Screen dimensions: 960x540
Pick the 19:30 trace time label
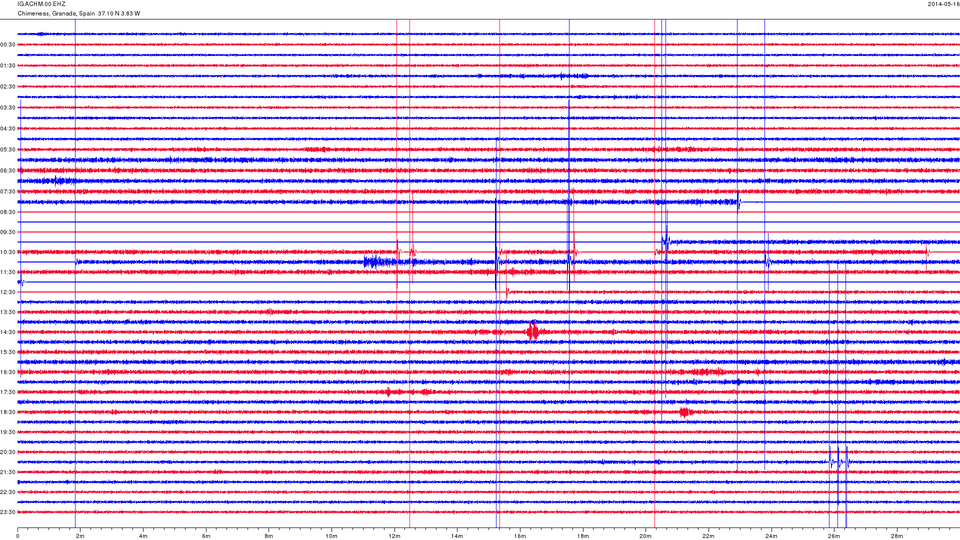[x=8, y=432]
